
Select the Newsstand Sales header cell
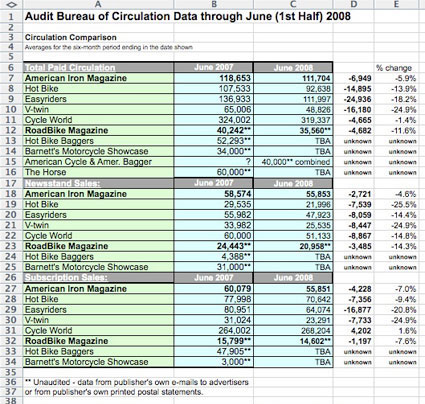click(x=98, y=183)
